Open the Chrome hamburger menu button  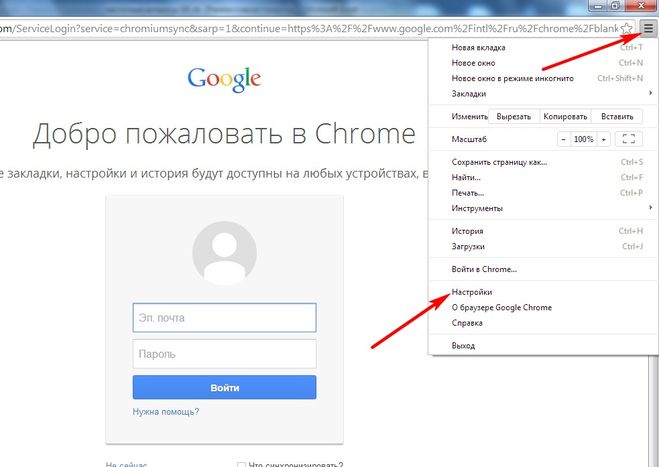pyautogui.click(x=648, y=28)
